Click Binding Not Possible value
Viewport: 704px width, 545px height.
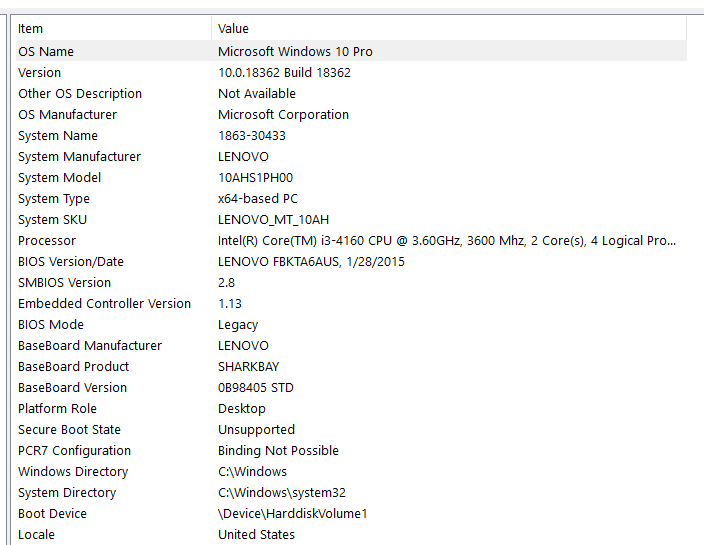click(x=278, y=451)
